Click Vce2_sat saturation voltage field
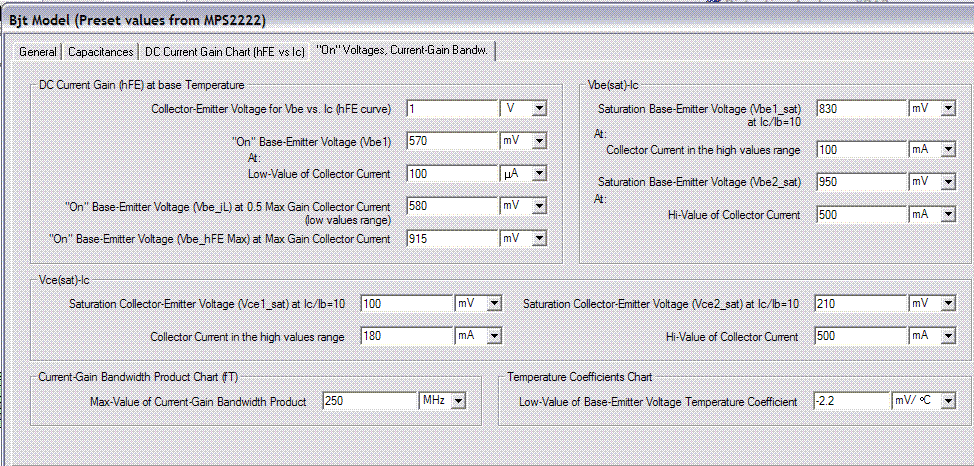 862,304
